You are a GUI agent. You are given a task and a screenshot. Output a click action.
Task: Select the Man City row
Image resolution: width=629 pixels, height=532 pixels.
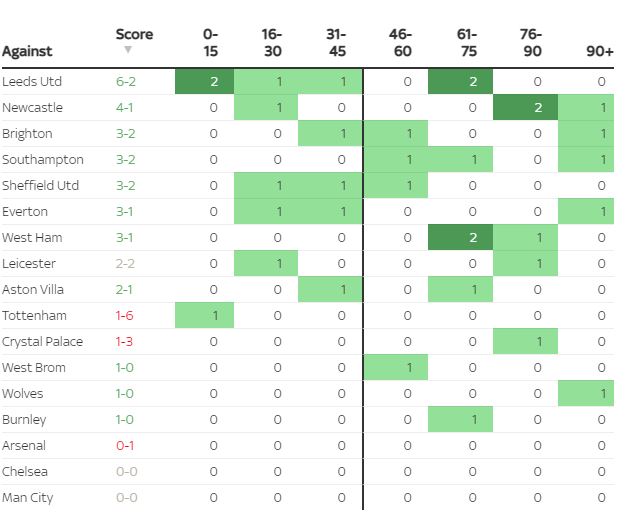(x=28, y=498)
